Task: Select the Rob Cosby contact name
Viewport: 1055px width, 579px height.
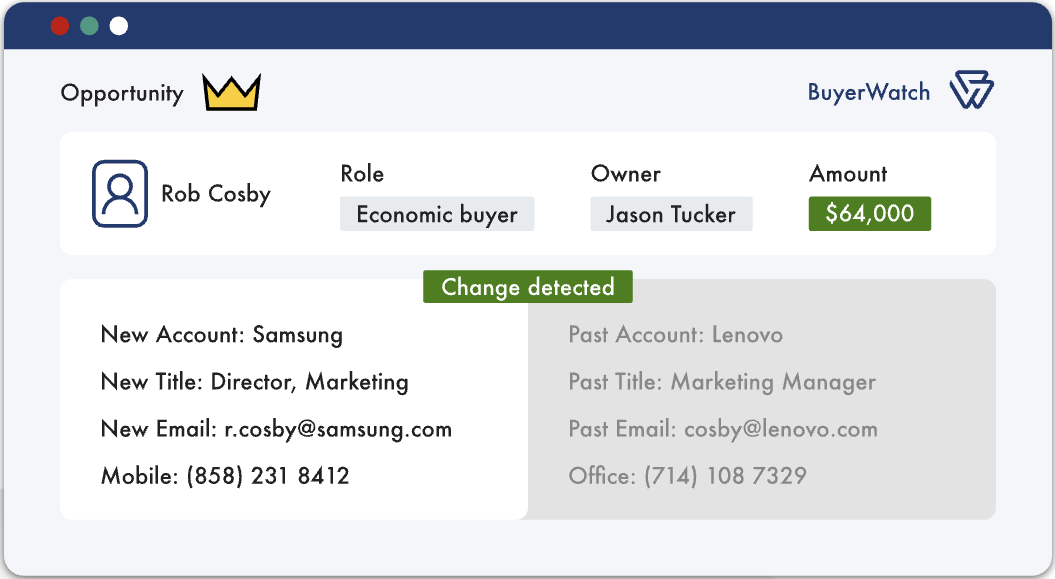Action: point(216,194)
